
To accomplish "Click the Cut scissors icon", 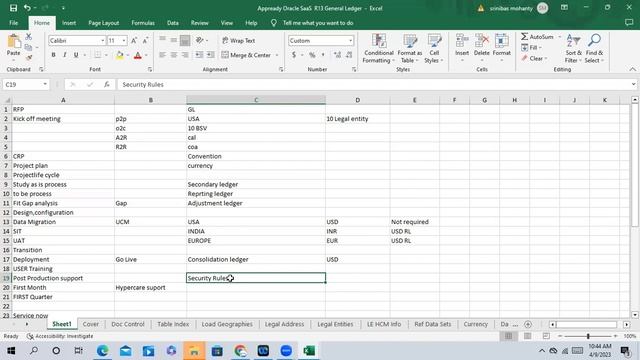I will [x=29, y=37].
